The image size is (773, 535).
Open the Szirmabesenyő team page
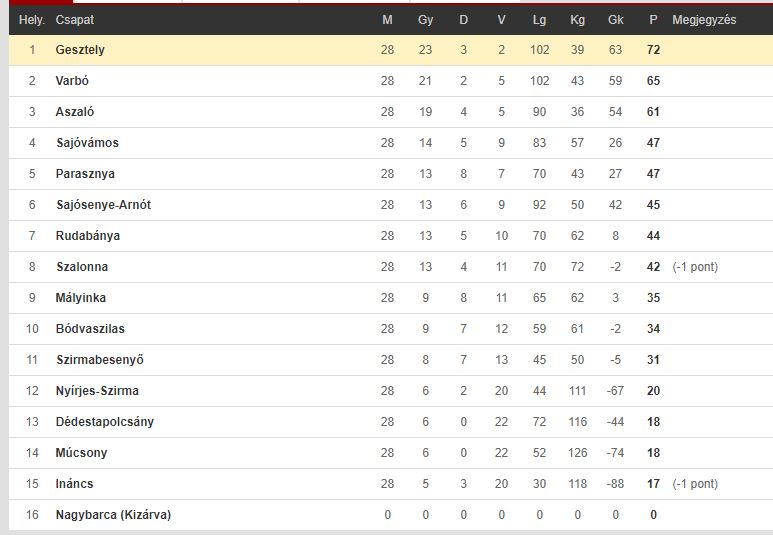click(100, 360)
